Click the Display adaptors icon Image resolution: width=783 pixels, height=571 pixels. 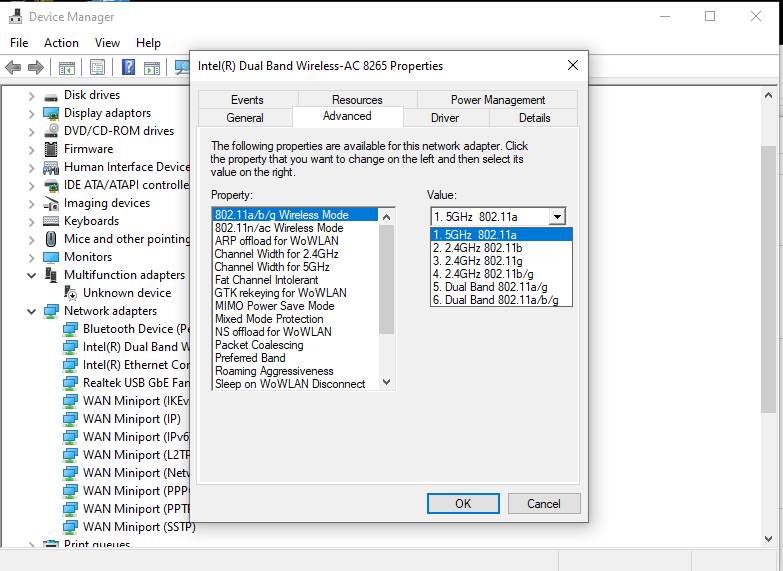pos(50,113)
